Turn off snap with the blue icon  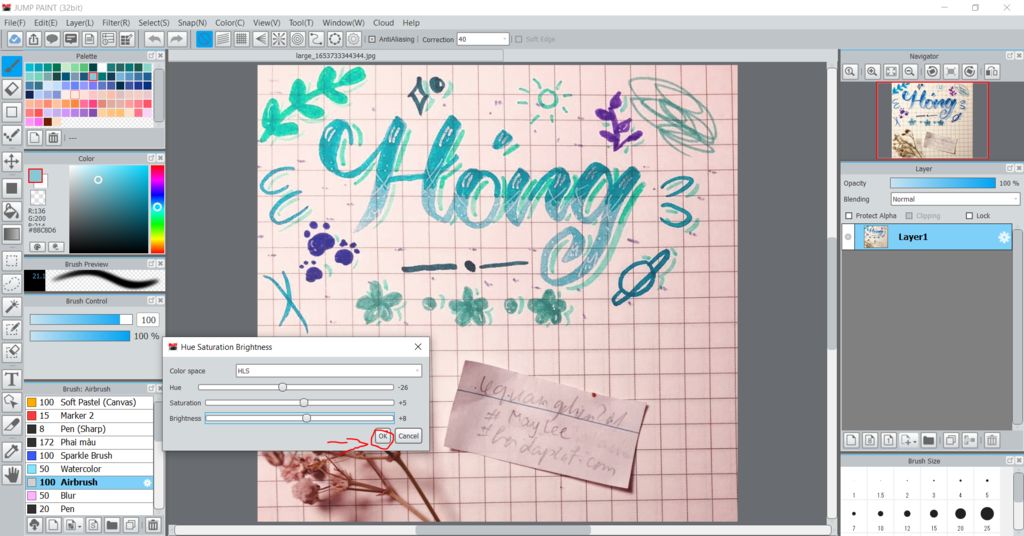[x=204, y=39]
